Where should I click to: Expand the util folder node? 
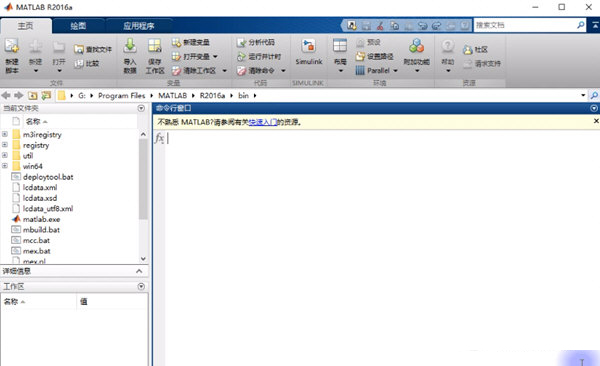(x=5, y=155)
